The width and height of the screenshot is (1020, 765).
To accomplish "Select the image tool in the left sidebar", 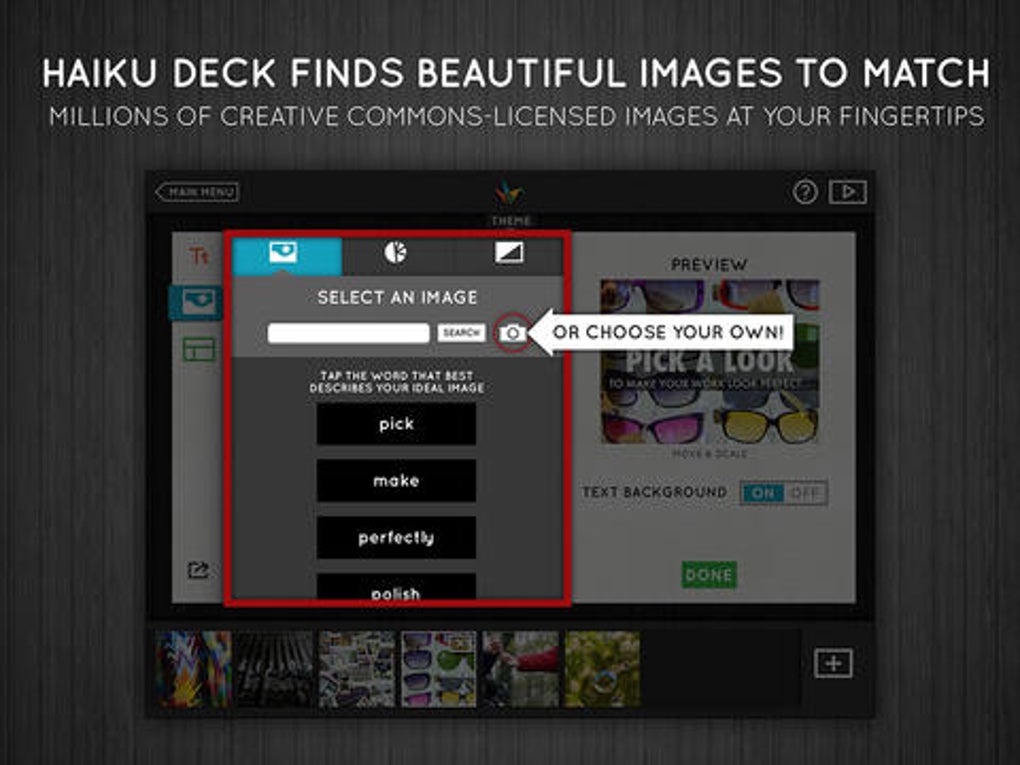I will [x=196, y=303].
